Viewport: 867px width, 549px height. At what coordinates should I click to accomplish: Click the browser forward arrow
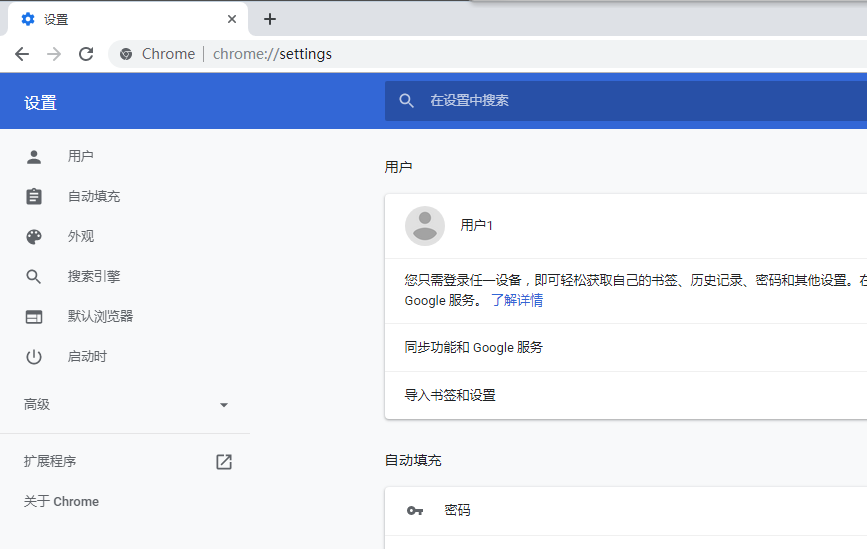click(54, 54)
